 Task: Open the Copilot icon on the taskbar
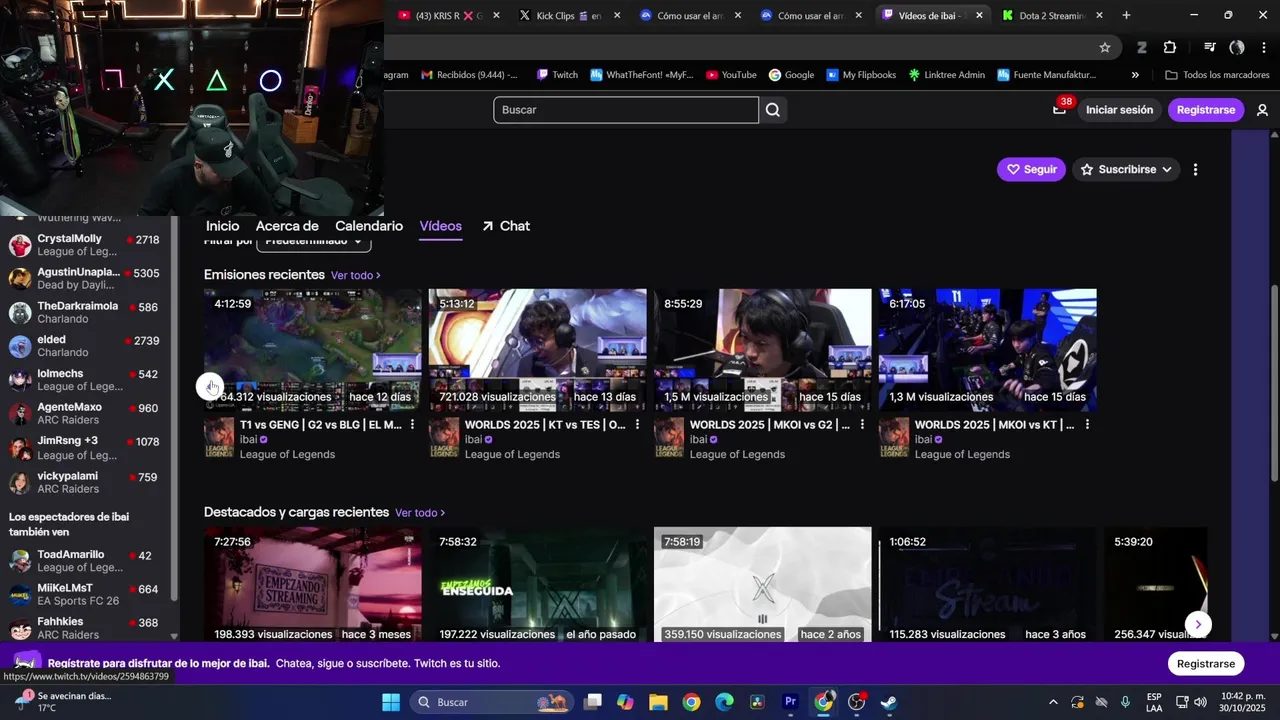(x=625, y=702)
